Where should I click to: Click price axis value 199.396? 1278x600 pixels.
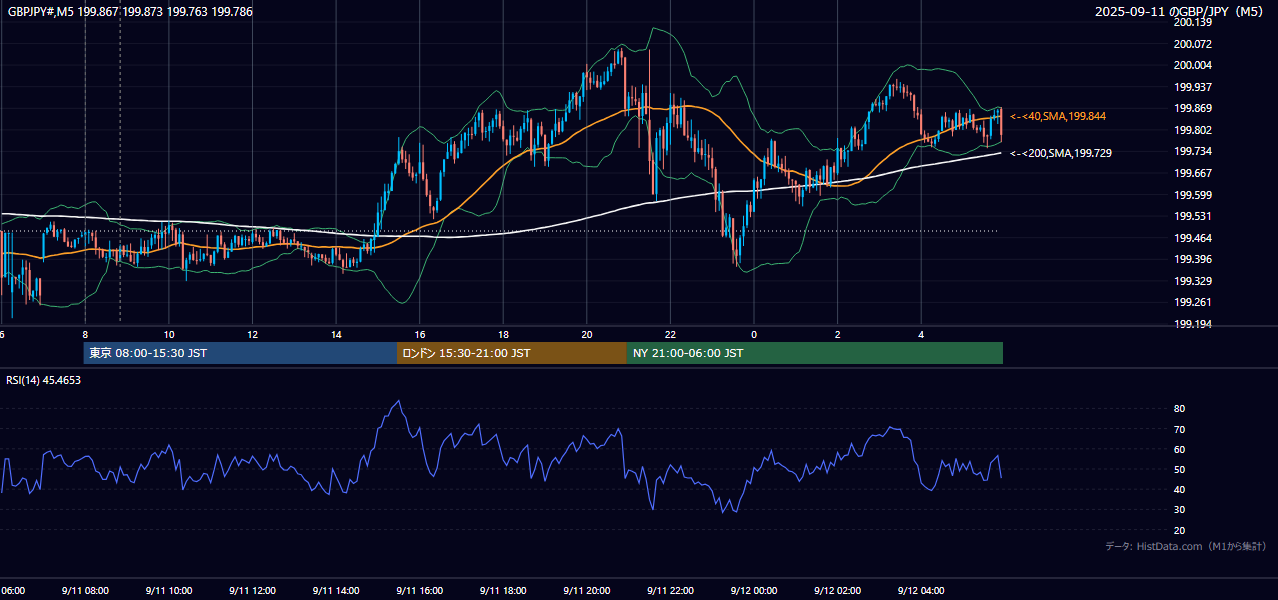1192,259
